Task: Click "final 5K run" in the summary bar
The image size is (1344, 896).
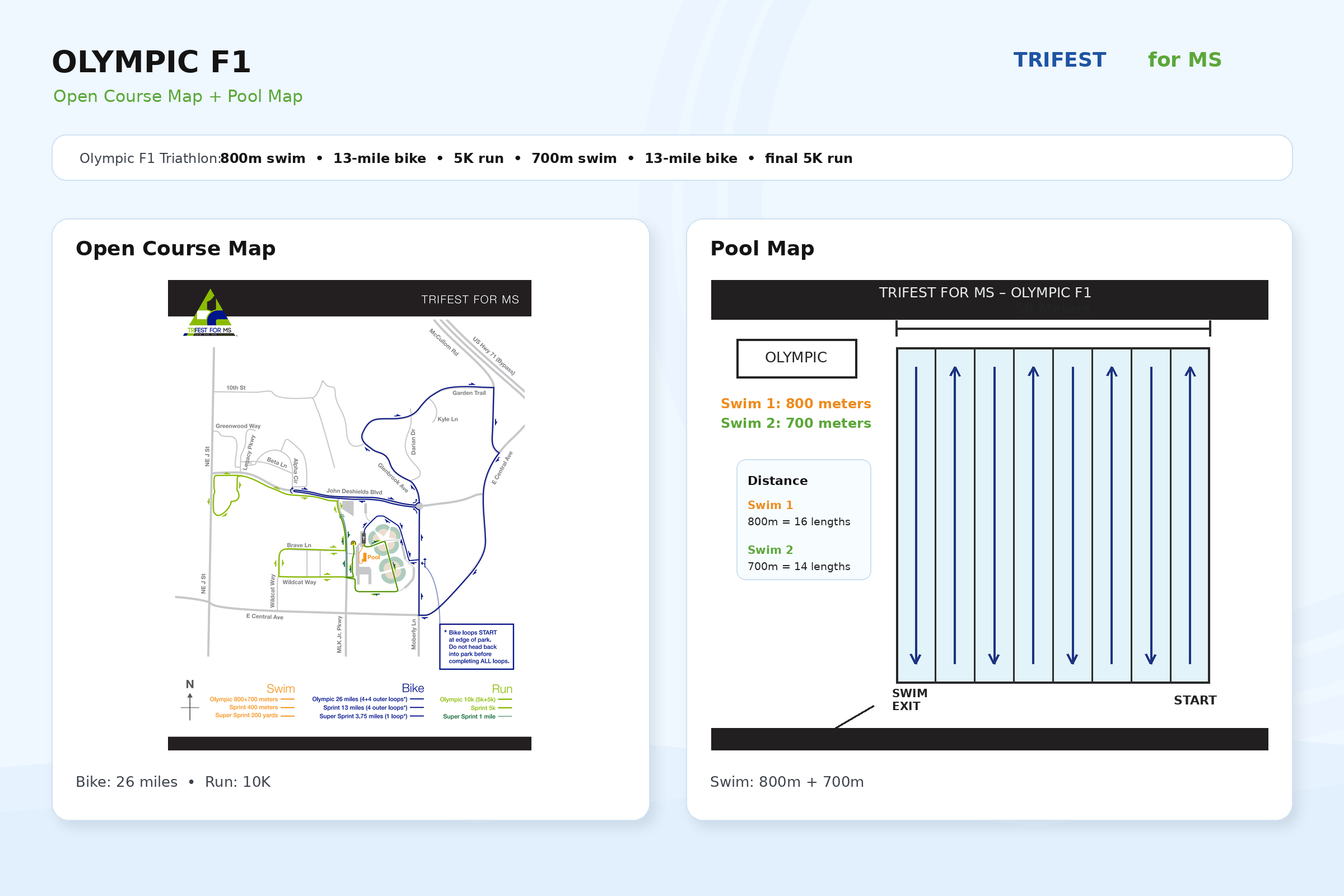Action: pos(809,158)
